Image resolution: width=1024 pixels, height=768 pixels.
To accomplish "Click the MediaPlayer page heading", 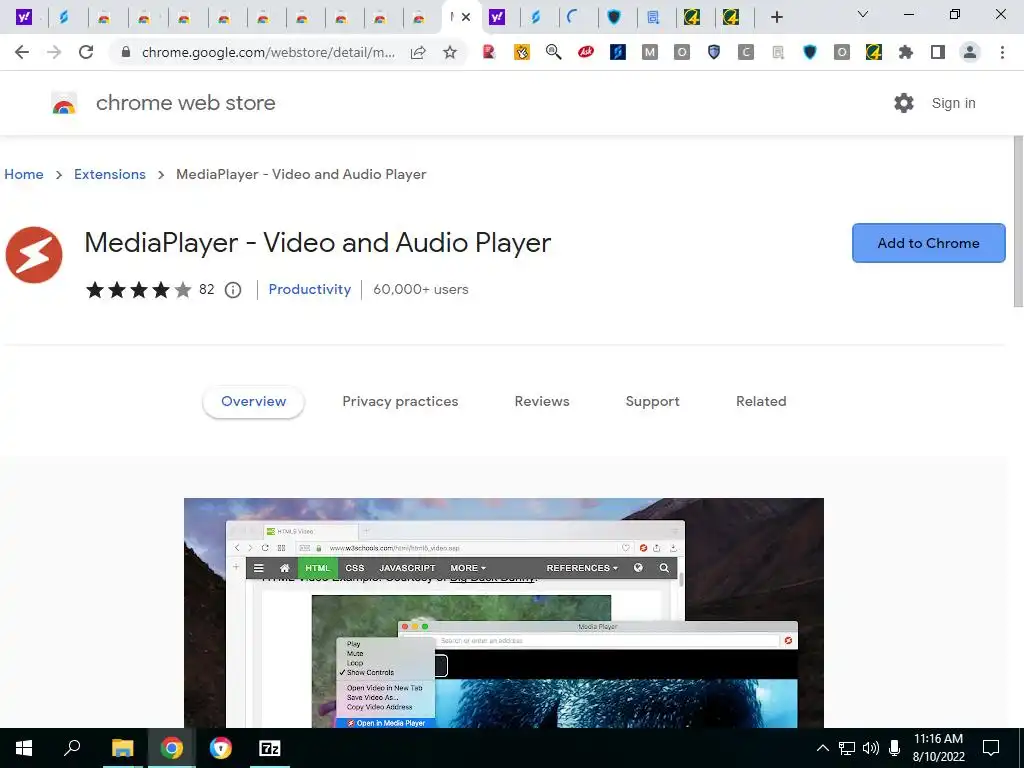I will [x=317, y=243].
